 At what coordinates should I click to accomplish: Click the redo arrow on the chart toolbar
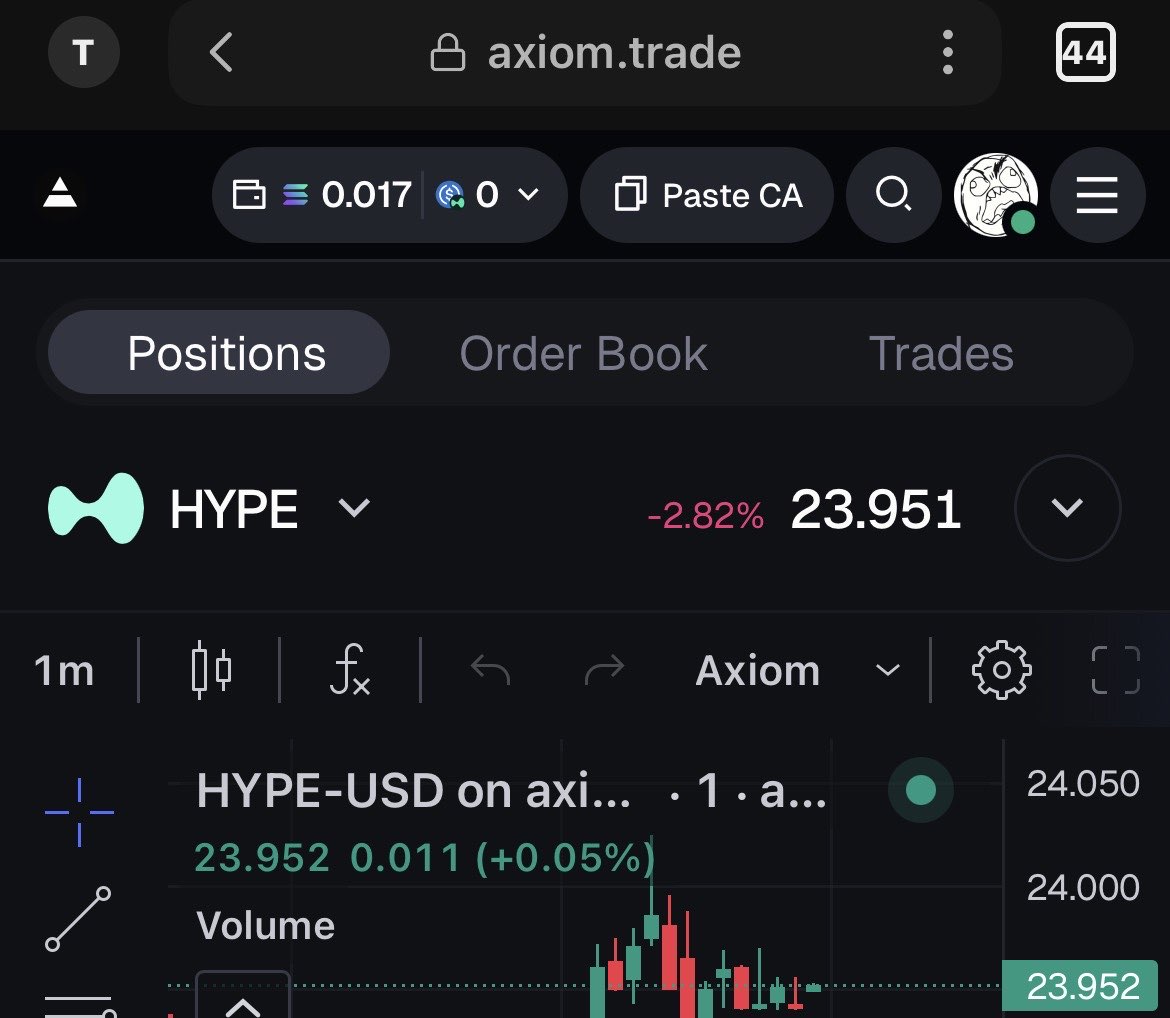(606, 671)
